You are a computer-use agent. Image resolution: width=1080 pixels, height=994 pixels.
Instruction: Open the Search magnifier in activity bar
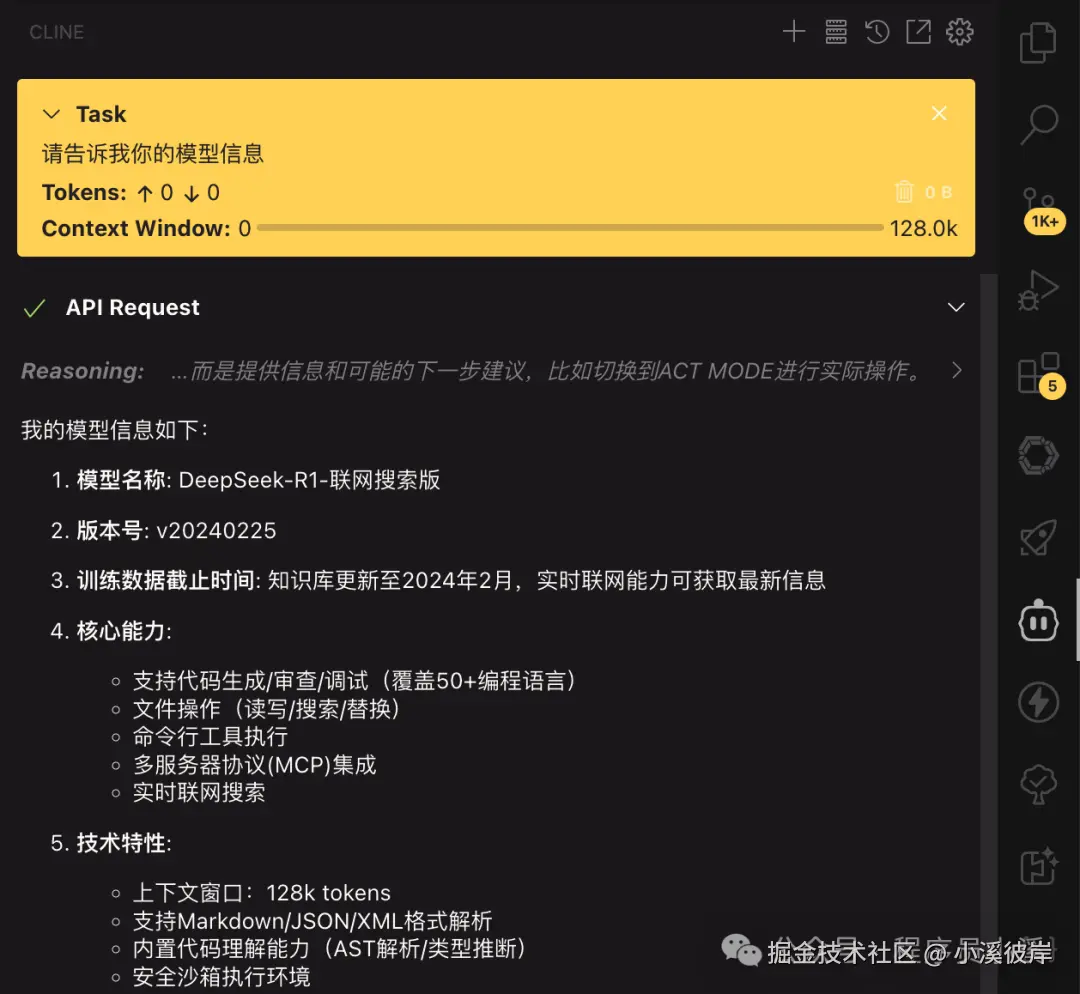1038,124
